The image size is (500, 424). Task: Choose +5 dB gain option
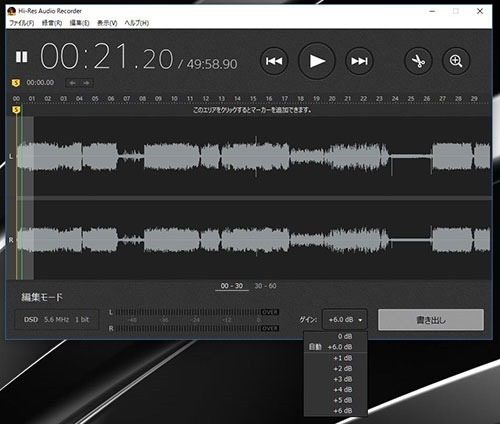pyautogui.click(x=336, y=400)
